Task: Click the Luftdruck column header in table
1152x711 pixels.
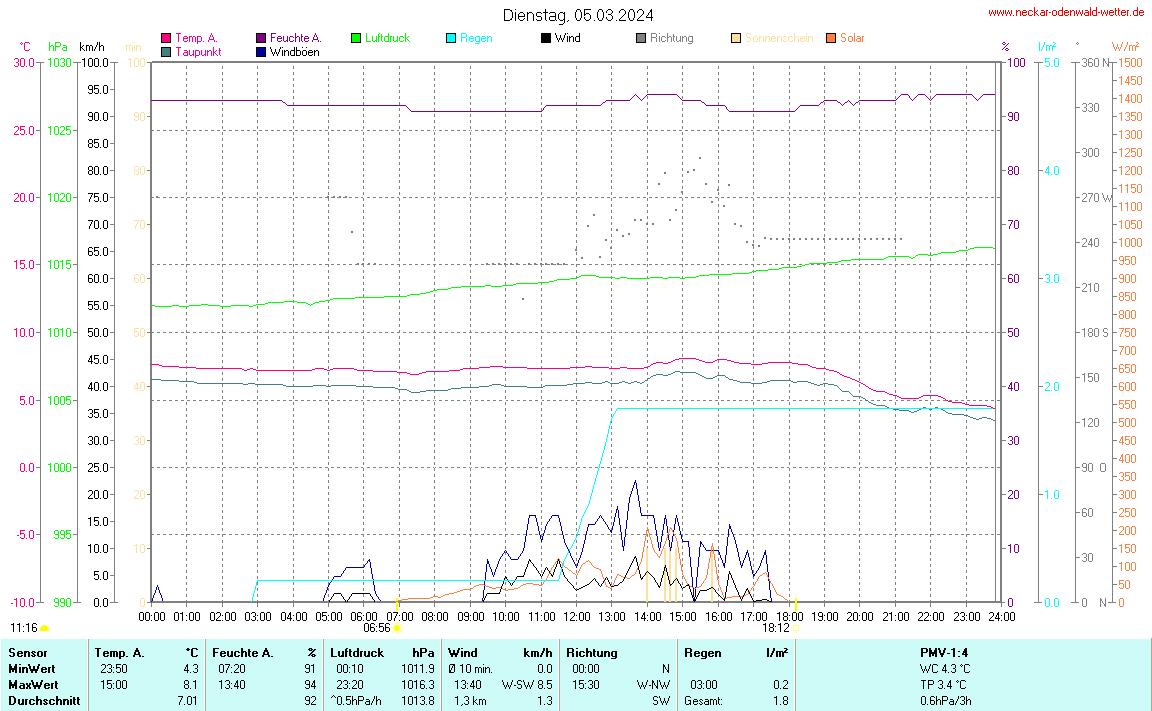Action: (x=357, y=653)
